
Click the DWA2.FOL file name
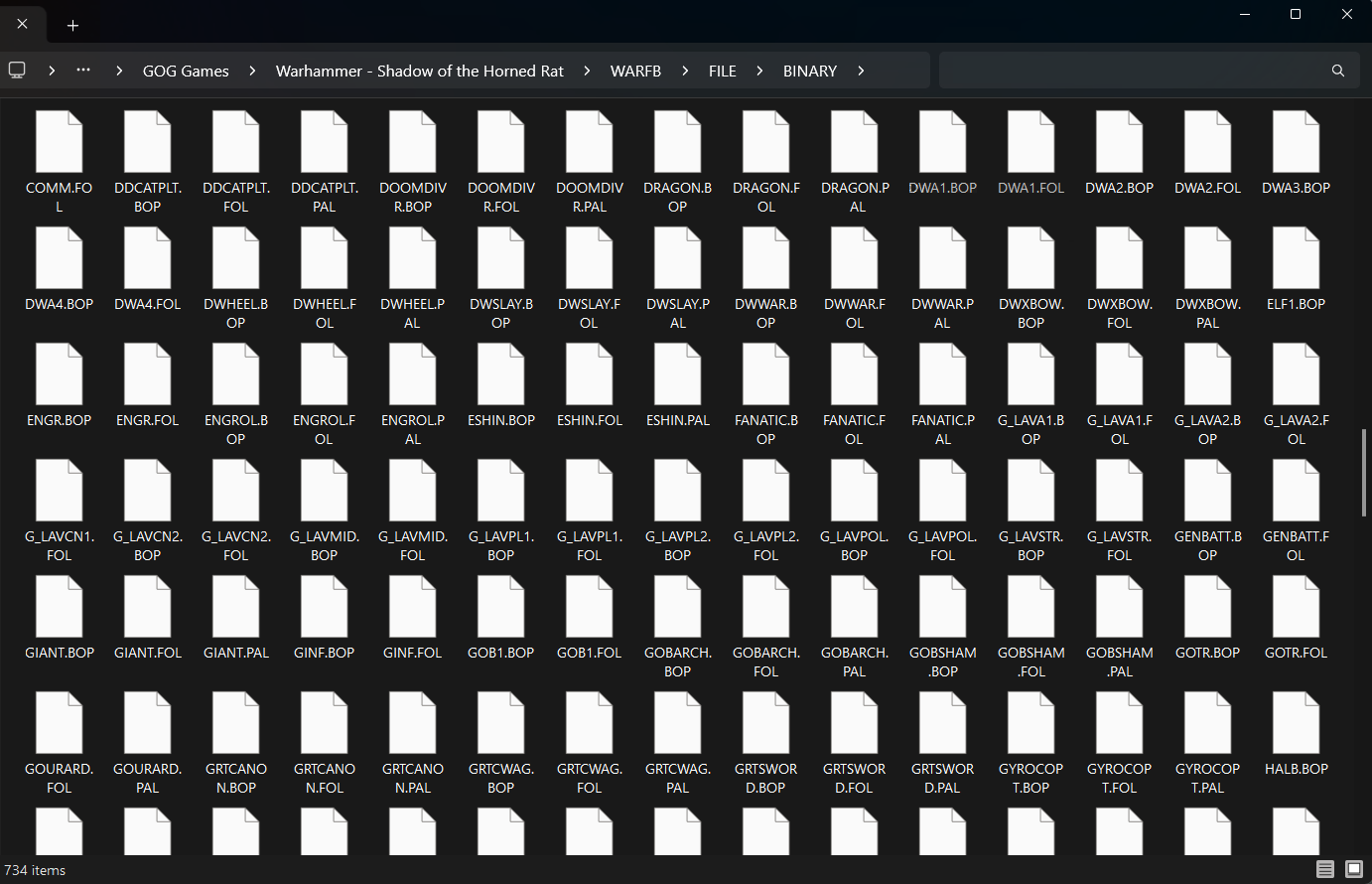[1208, 188]
